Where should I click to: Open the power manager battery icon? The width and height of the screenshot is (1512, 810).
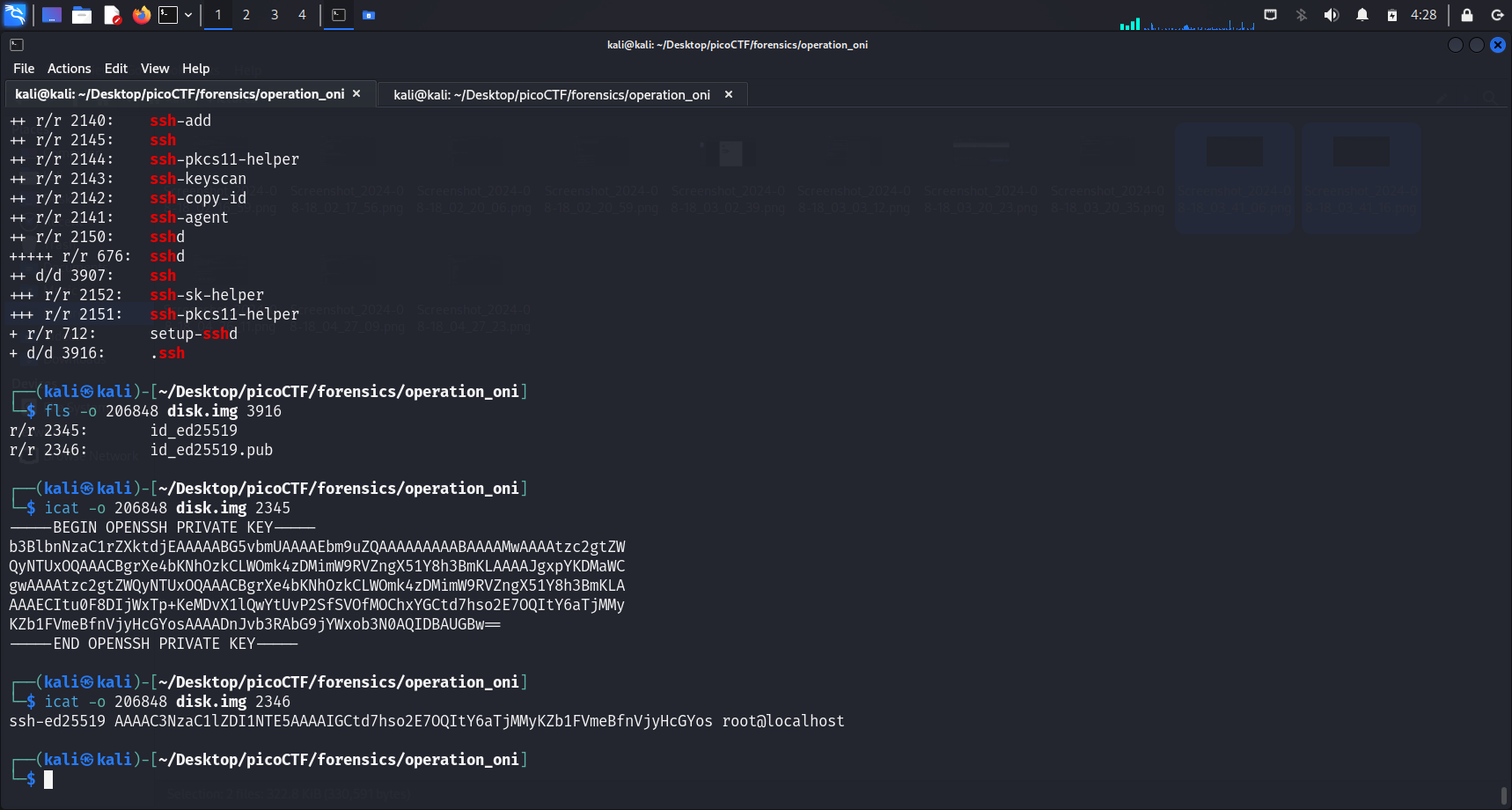[x=1391, y=15]
